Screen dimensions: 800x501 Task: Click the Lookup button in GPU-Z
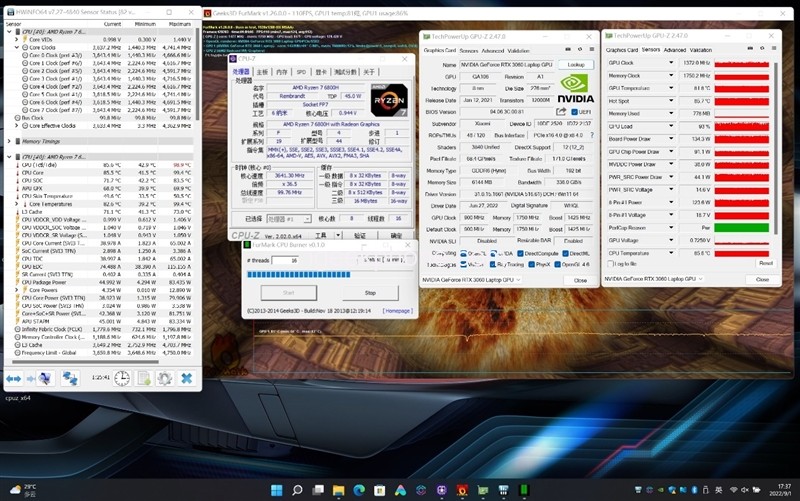click(x=575, y=64)
